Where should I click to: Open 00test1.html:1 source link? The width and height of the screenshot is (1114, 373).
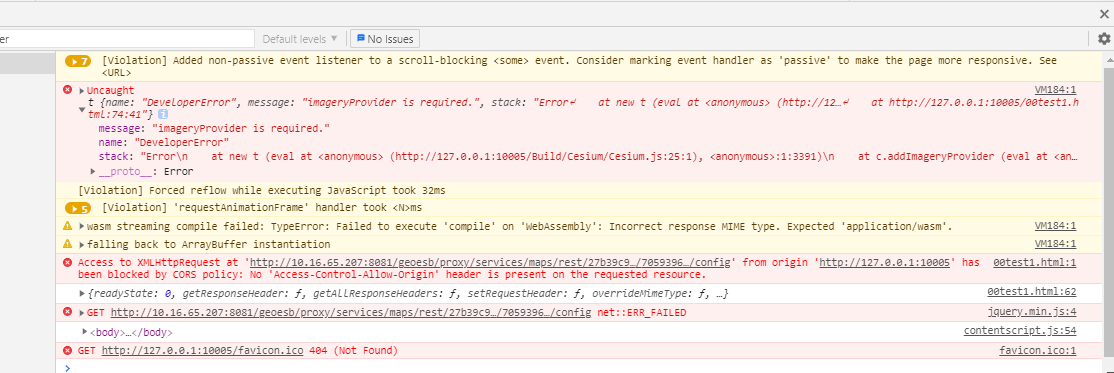[1034, 262]
